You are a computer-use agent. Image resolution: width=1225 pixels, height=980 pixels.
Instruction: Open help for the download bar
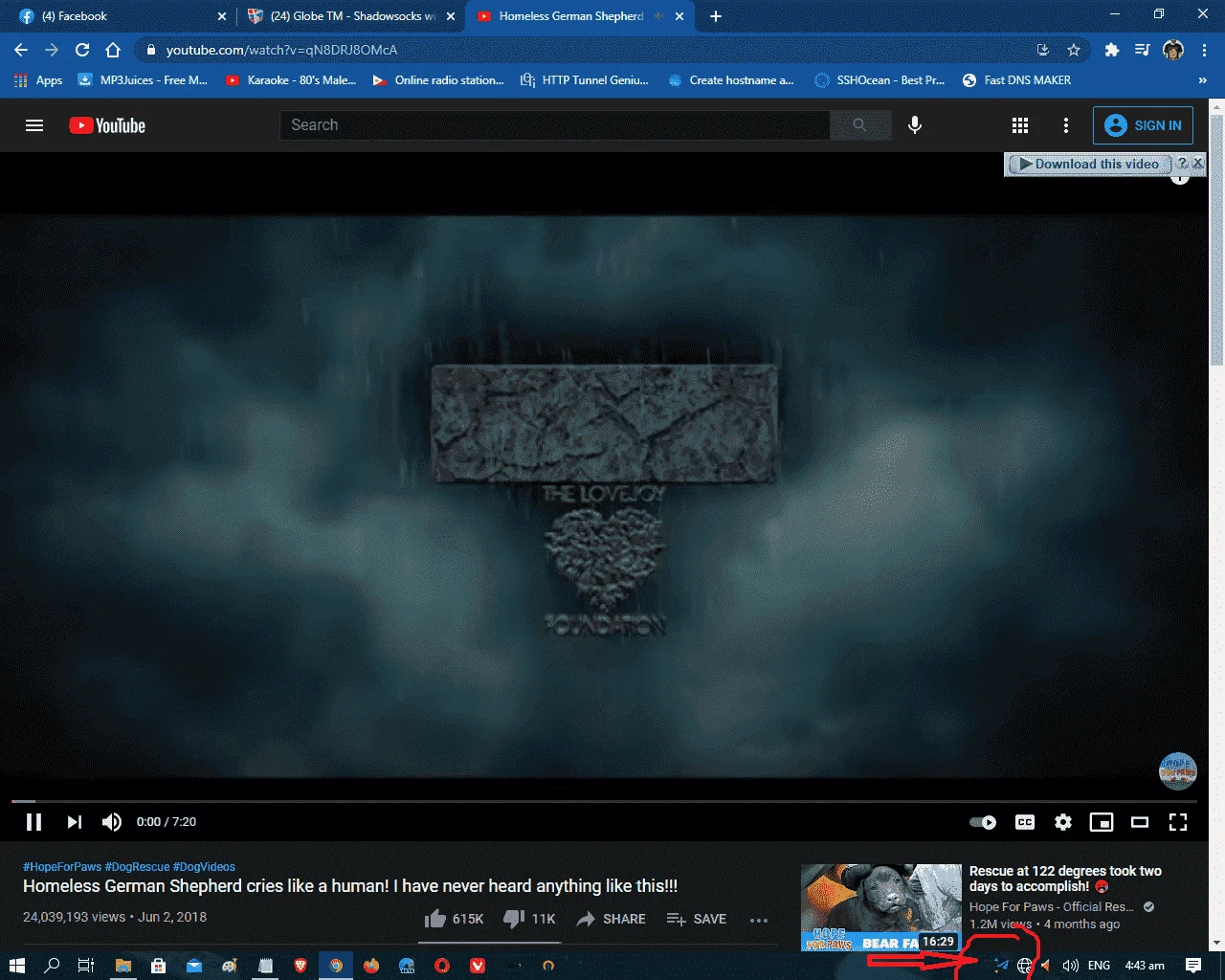1182,164
